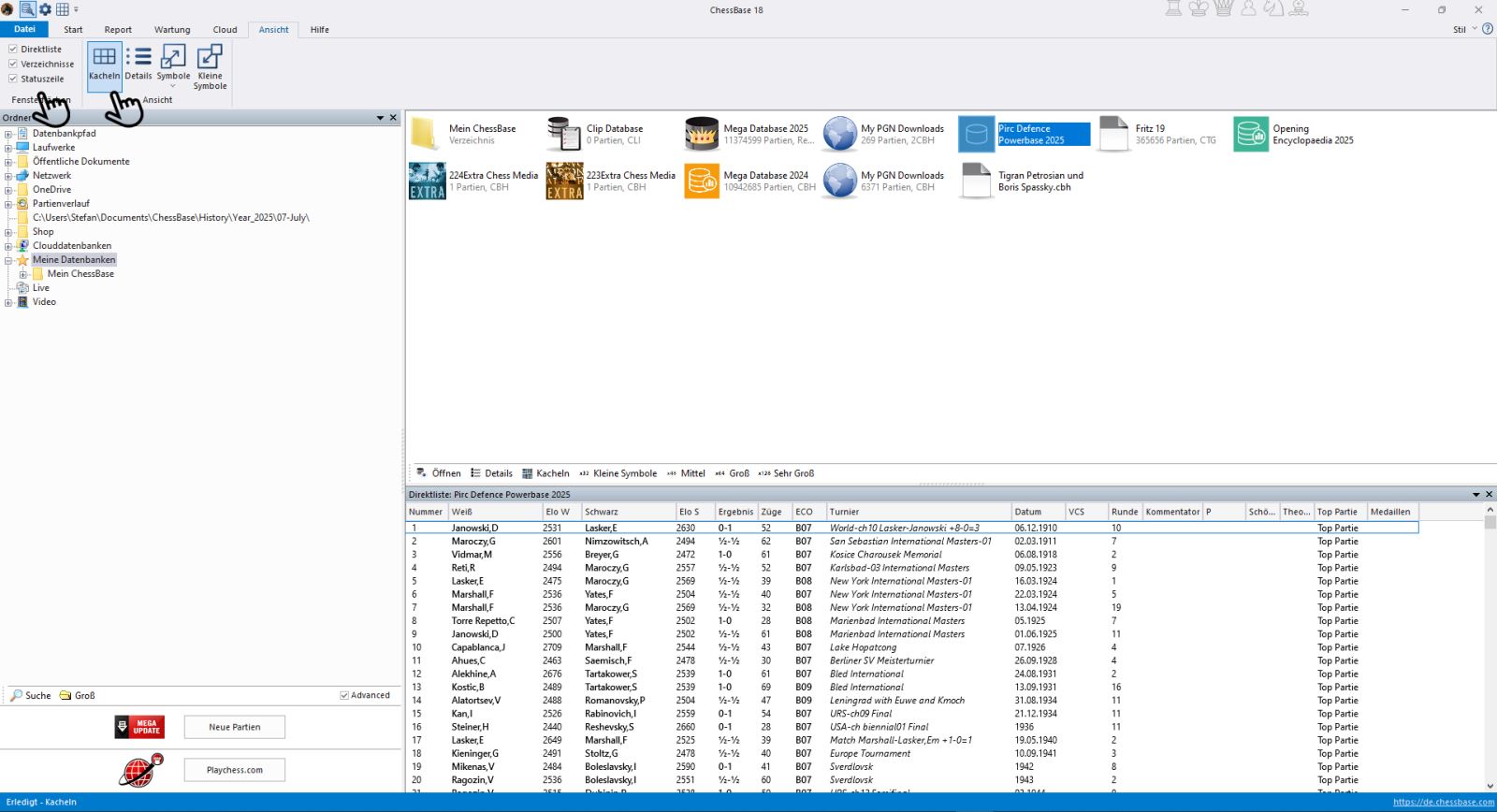
Task: Switch to the Wartung ribbon tab
Action: coord(172,30)
